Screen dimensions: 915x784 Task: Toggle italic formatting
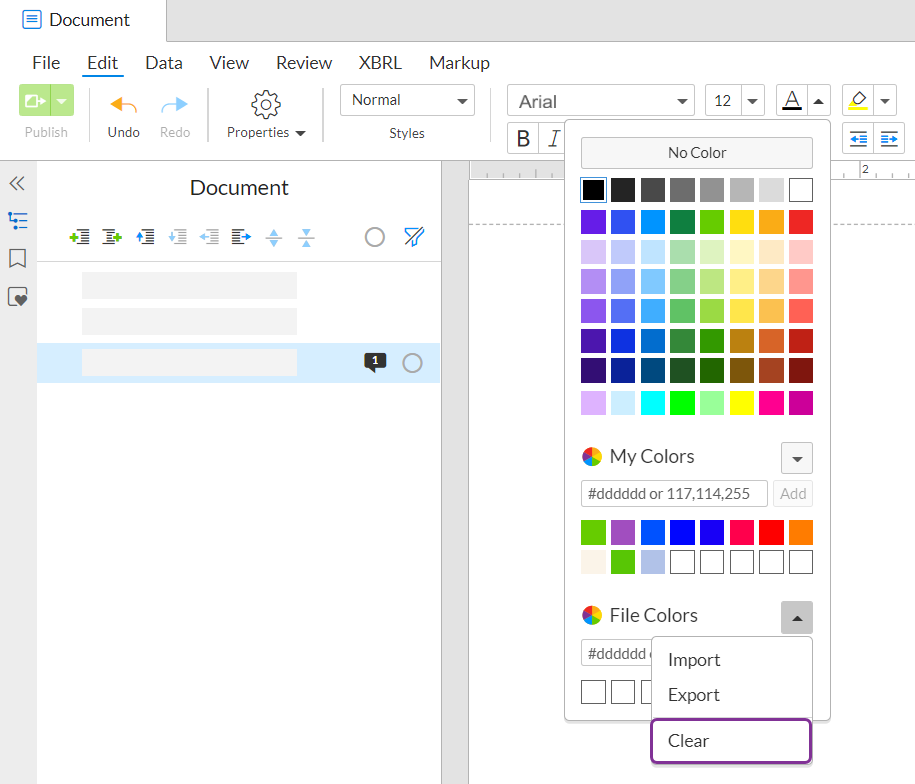click(x=553, y=138)
